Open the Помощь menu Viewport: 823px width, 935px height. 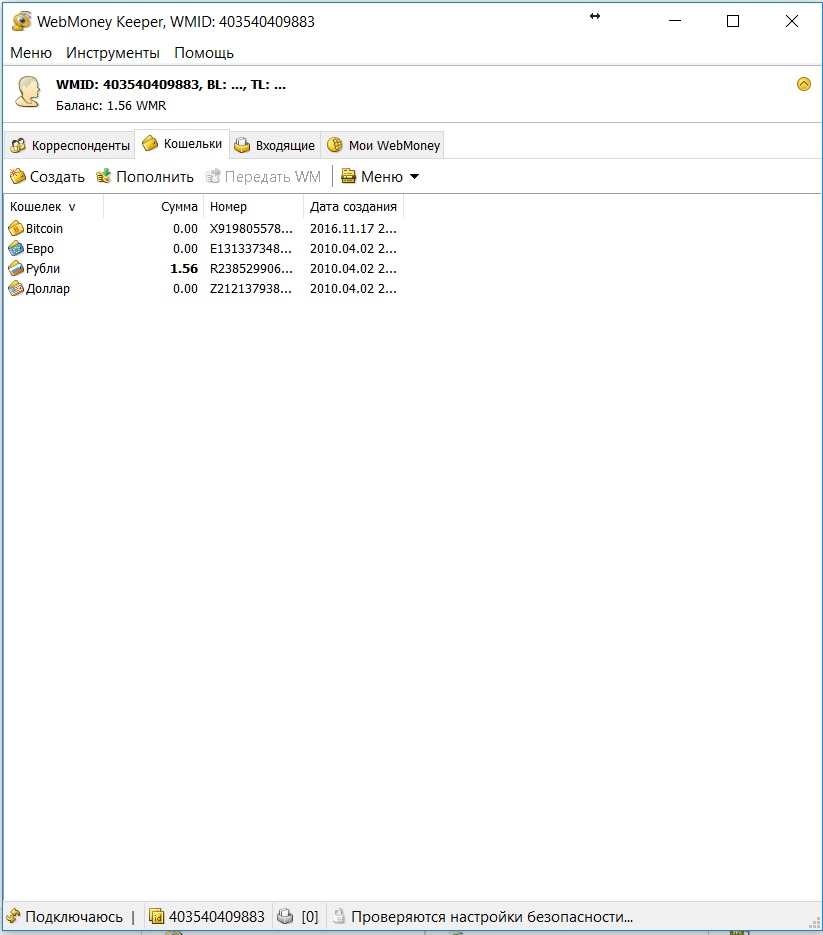point(204,53)
